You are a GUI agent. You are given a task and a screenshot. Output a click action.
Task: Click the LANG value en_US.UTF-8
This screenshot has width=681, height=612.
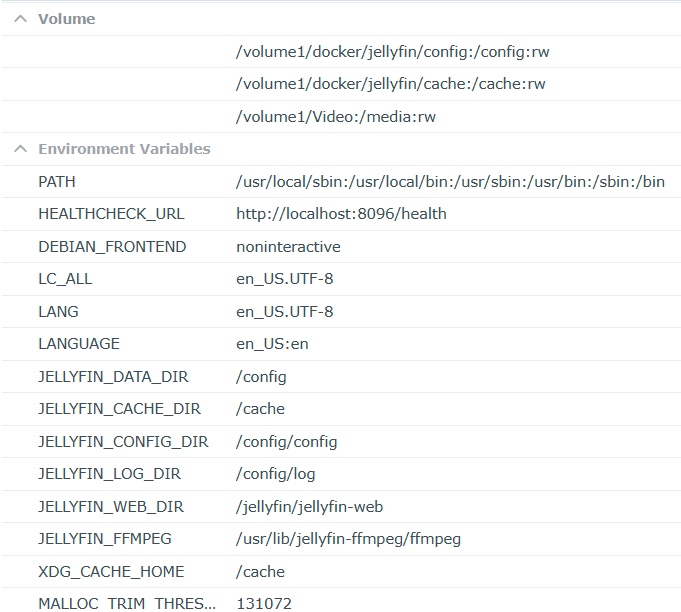(x=285, y=312)
